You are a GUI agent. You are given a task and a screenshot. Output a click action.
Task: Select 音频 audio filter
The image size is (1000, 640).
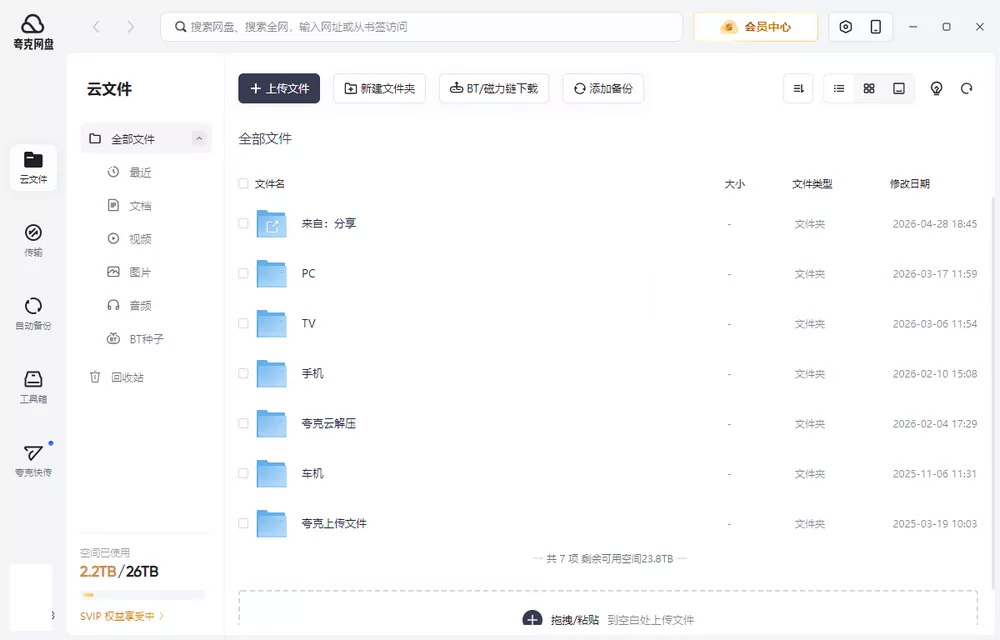click(x=129, y=305)
